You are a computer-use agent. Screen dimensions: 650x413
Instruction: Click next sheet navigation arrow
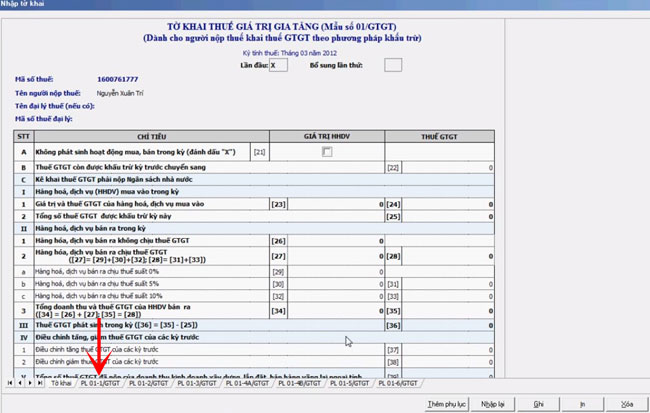tap(29, 383)
